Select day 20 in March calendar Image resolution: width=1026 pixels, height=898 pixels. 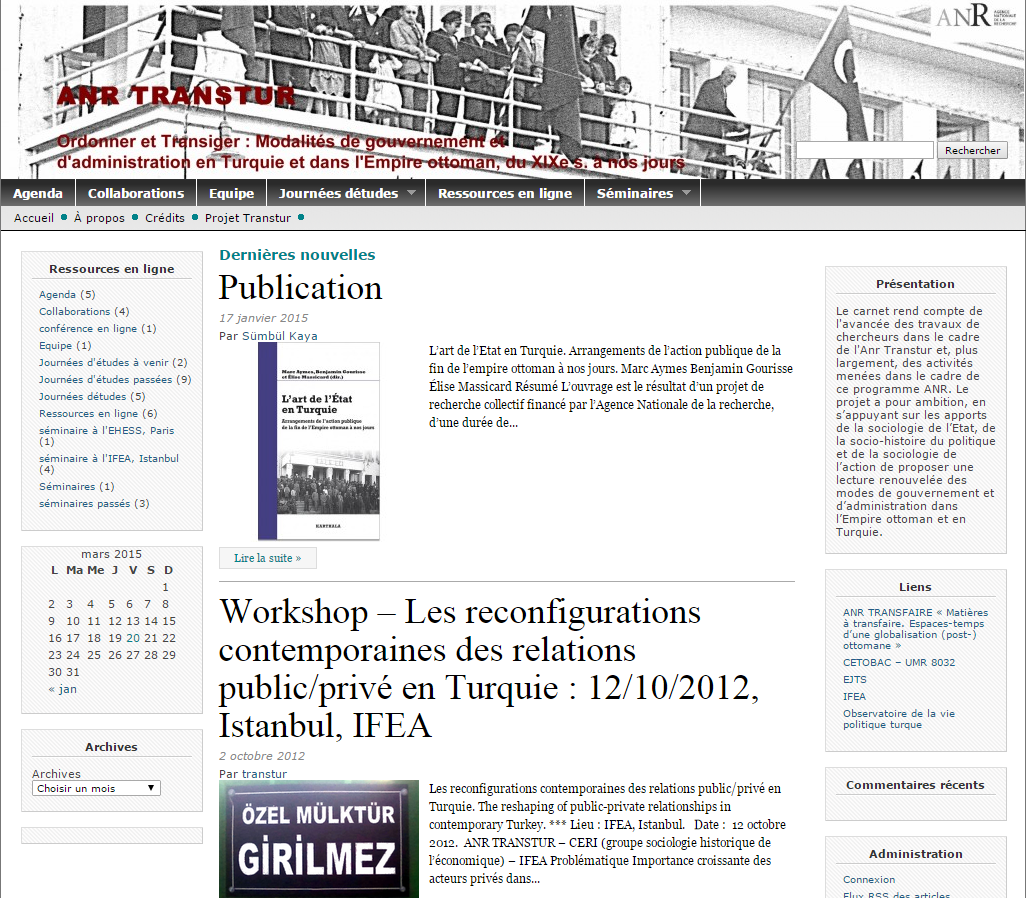click(133, 638)
